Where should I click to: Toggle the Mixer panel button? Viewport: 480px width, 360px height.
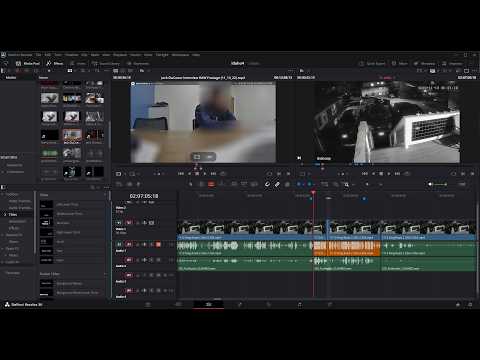pos(400,63)
